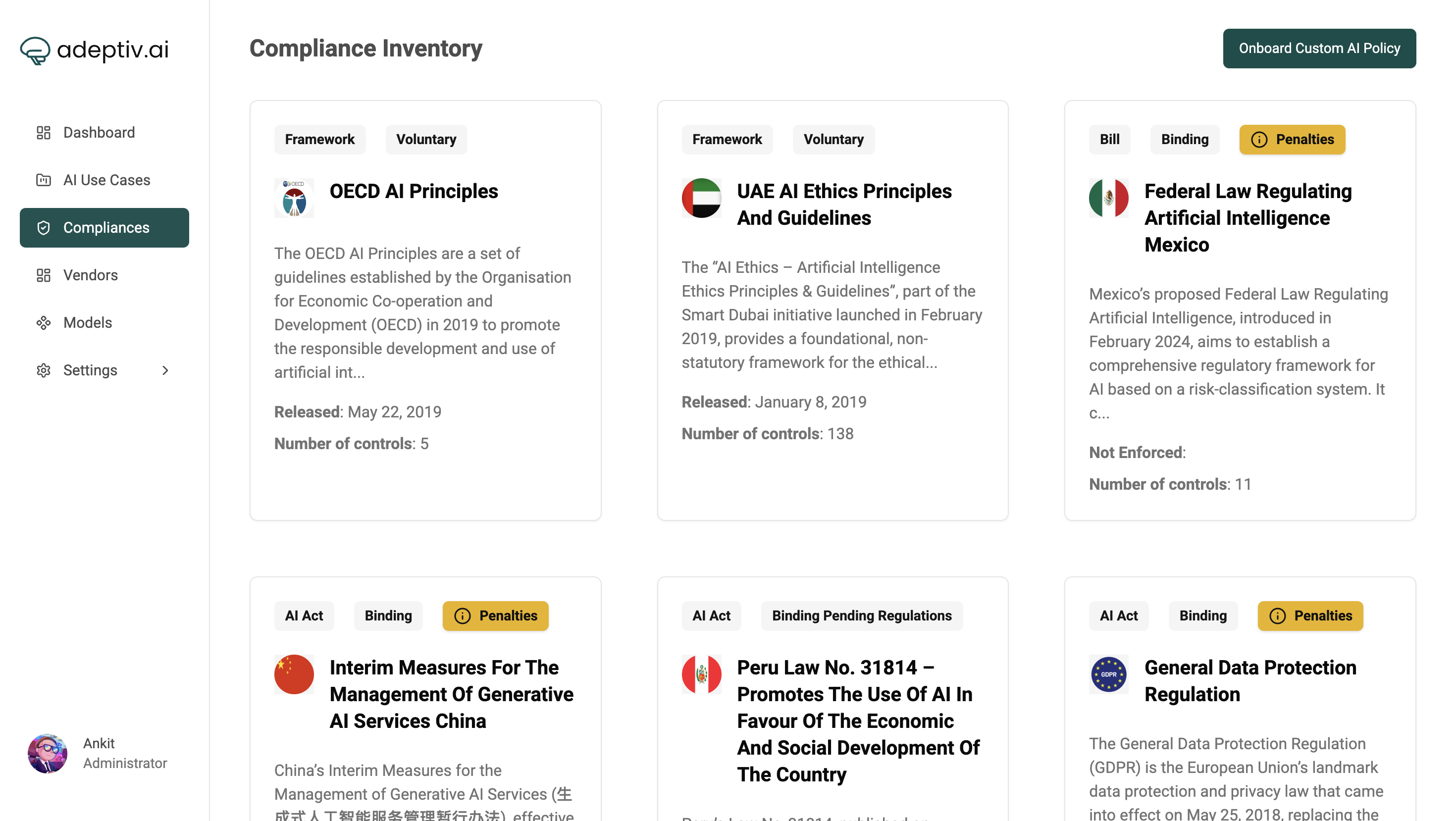Screen dimensions: 1456x821
Task: Click the Settings gear icon
Action: [x=44, y=370]
